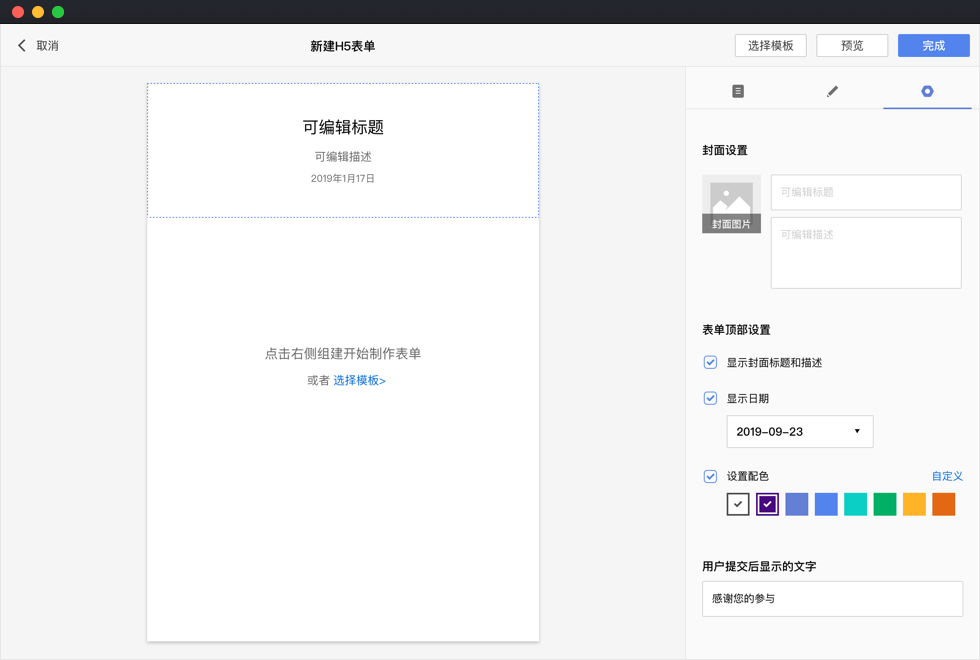The width and height of the screenshot is (980, 660).
Task: Click the 选择模板> link in canvas
Action: [x=359, y=380]
